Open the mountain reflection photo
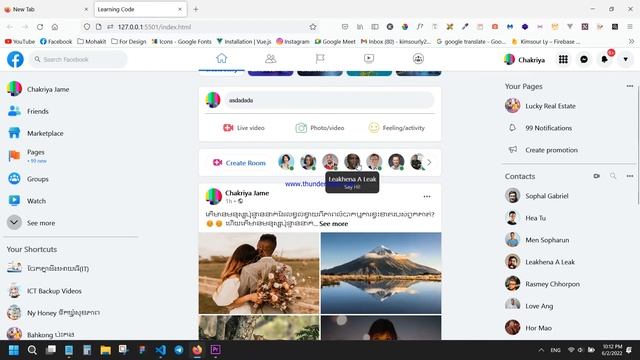 381,273
